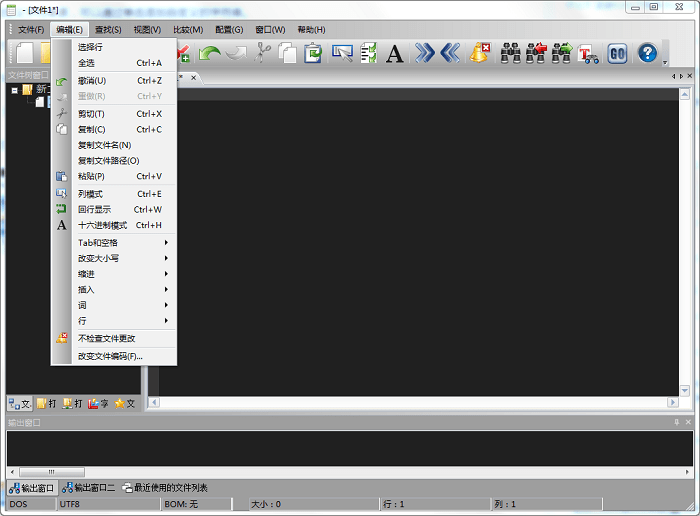The height and width of the screenshot is (516, 700).
Task: Open help via the blue question mark icon
Action: click(647, 53)
